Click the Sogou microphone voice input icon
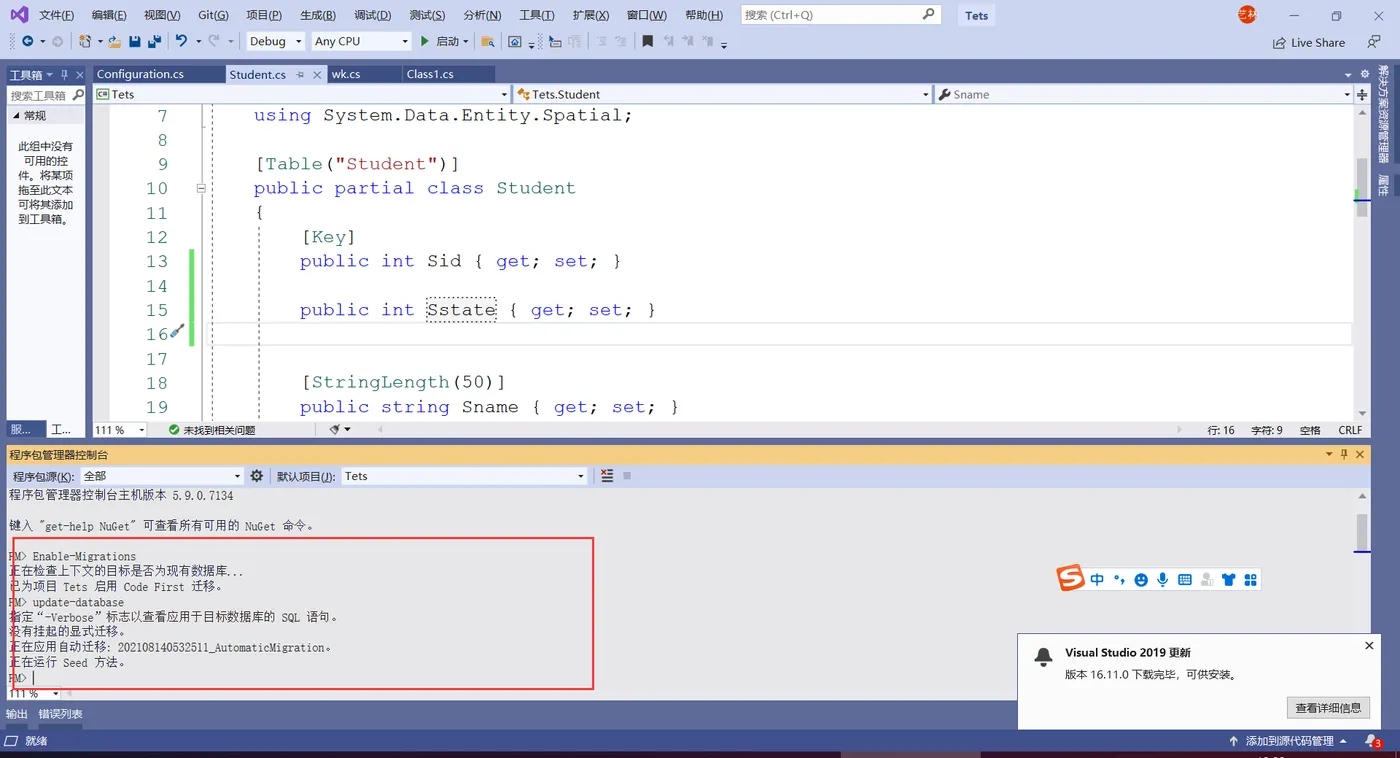1400x758 pixels. pyautogui.click(x=1163, y=579)
